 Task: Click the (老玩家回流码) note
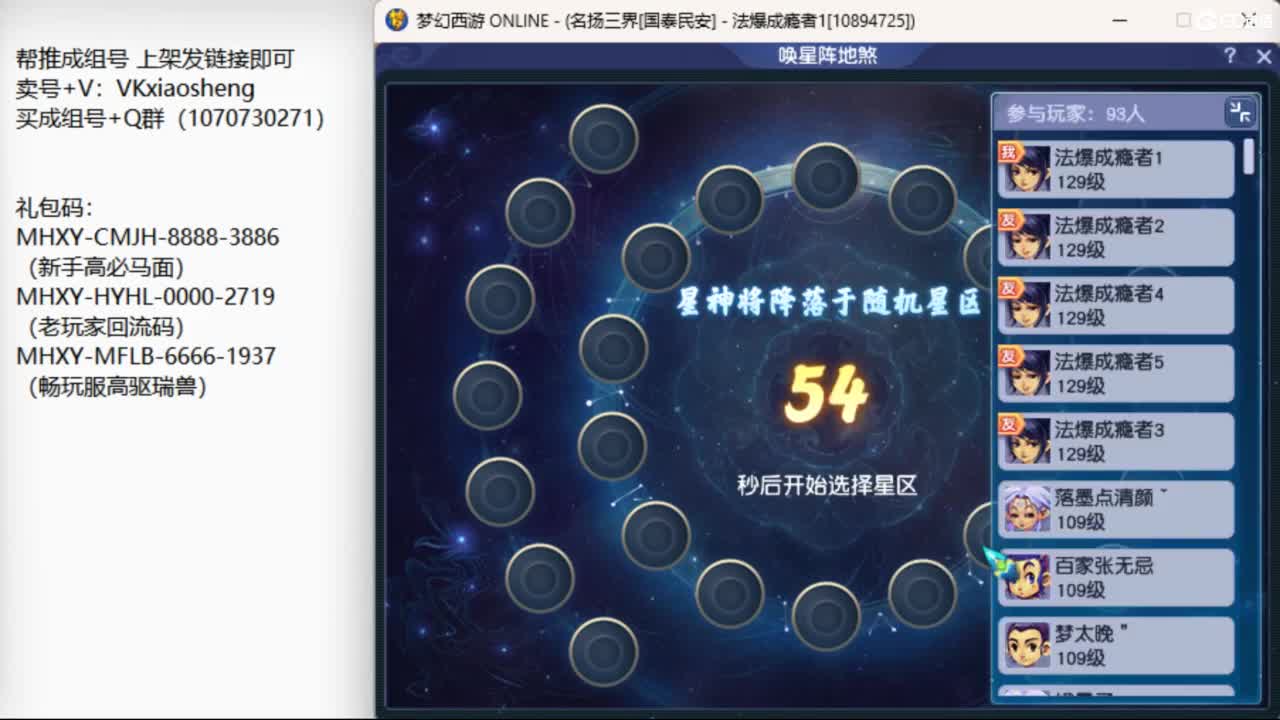point(106,326)
